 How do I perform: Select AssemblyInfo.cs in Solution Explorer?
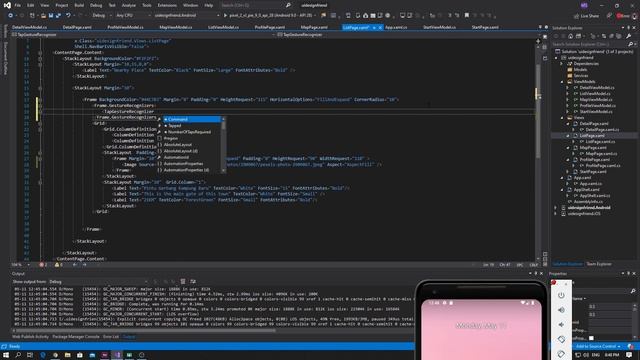coord(588,202)
